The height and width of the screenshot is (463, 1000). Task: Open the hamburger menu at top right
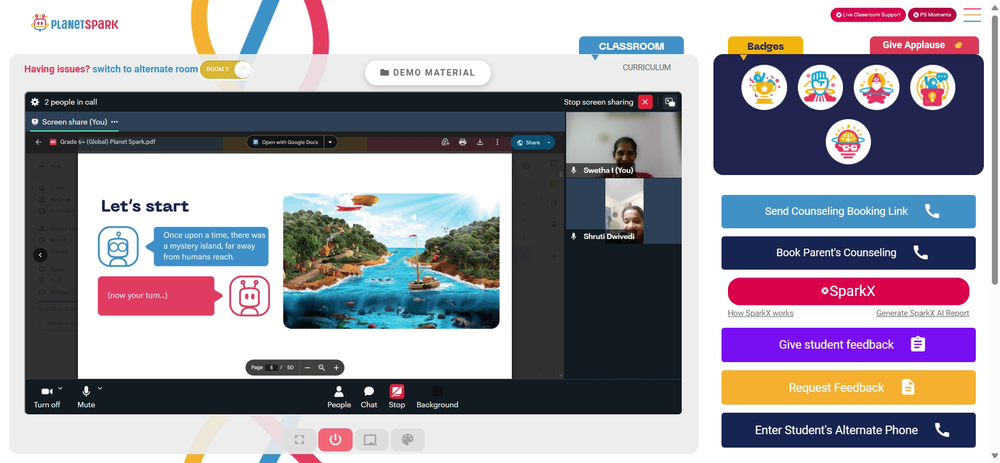[972, 15]
